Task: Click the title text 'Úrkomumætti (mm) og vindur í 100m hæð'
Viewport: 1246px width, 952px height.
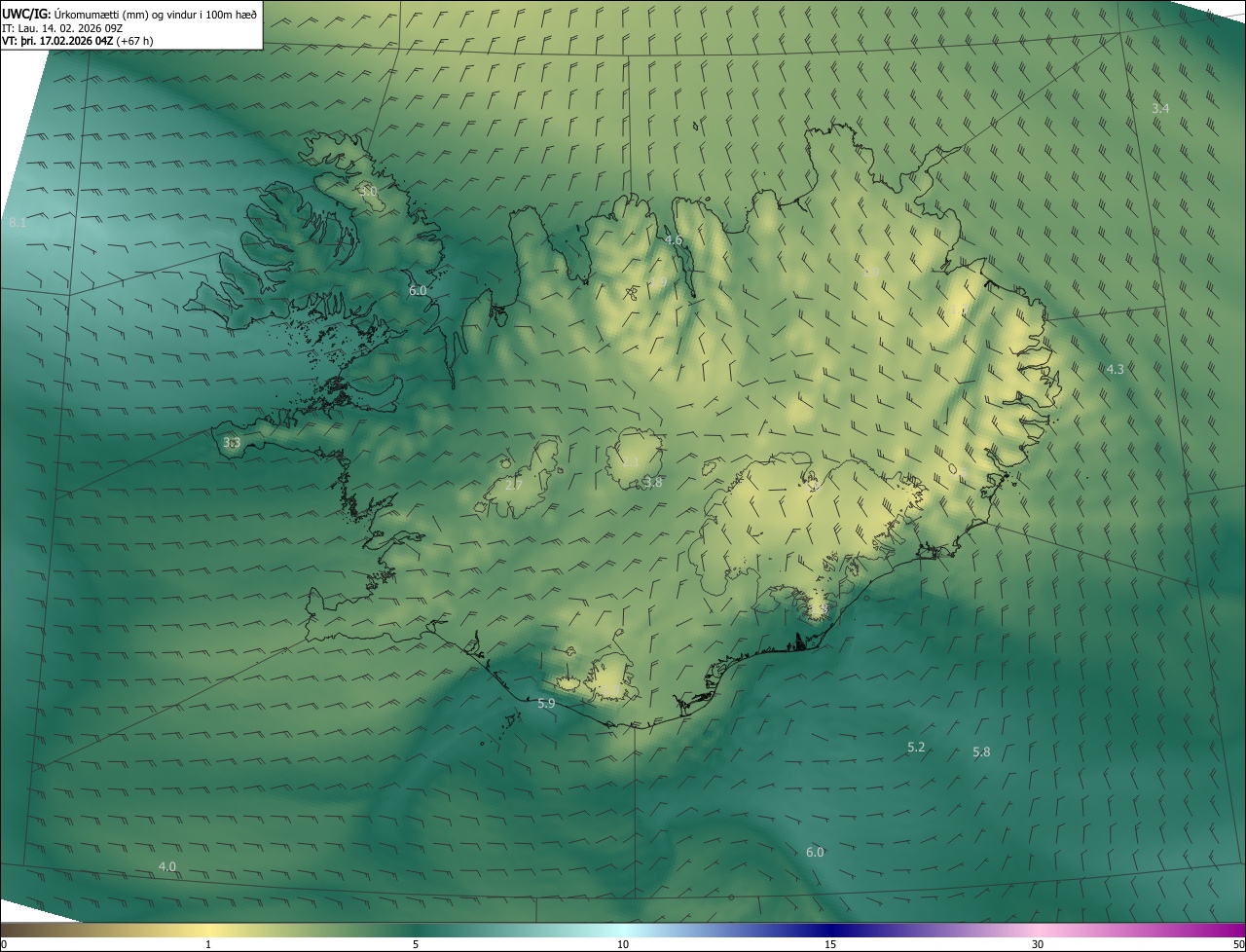Action: click(155, 15)
